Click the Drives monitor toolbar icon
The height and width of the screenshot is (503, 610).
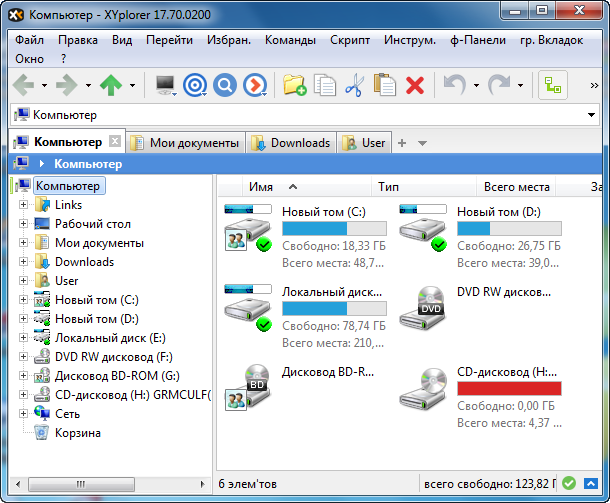(x=165, y=85)
